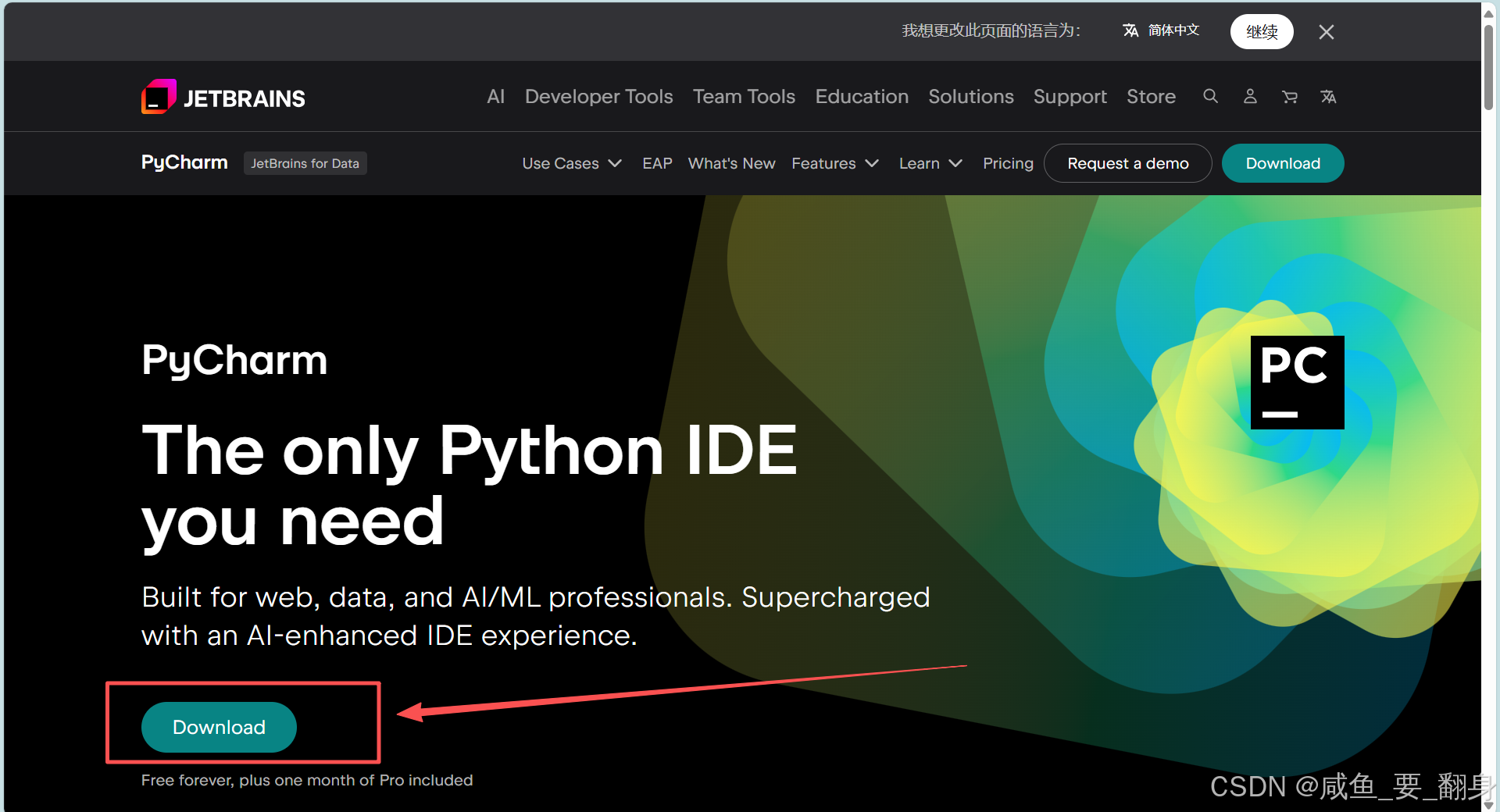
Task: Click the PyCharm product name link
Action: 184,162
